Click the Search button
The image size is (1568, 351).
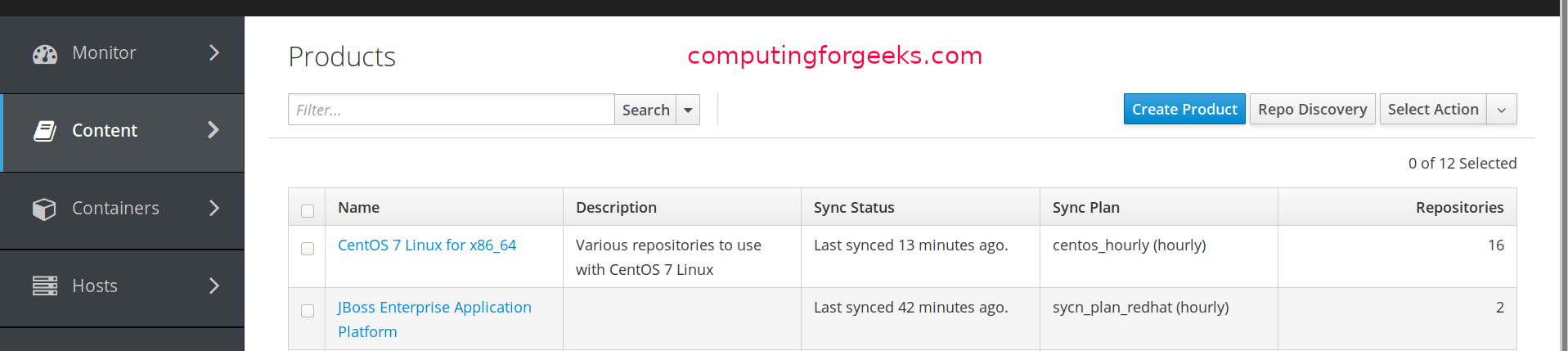(x=645, y=110)
